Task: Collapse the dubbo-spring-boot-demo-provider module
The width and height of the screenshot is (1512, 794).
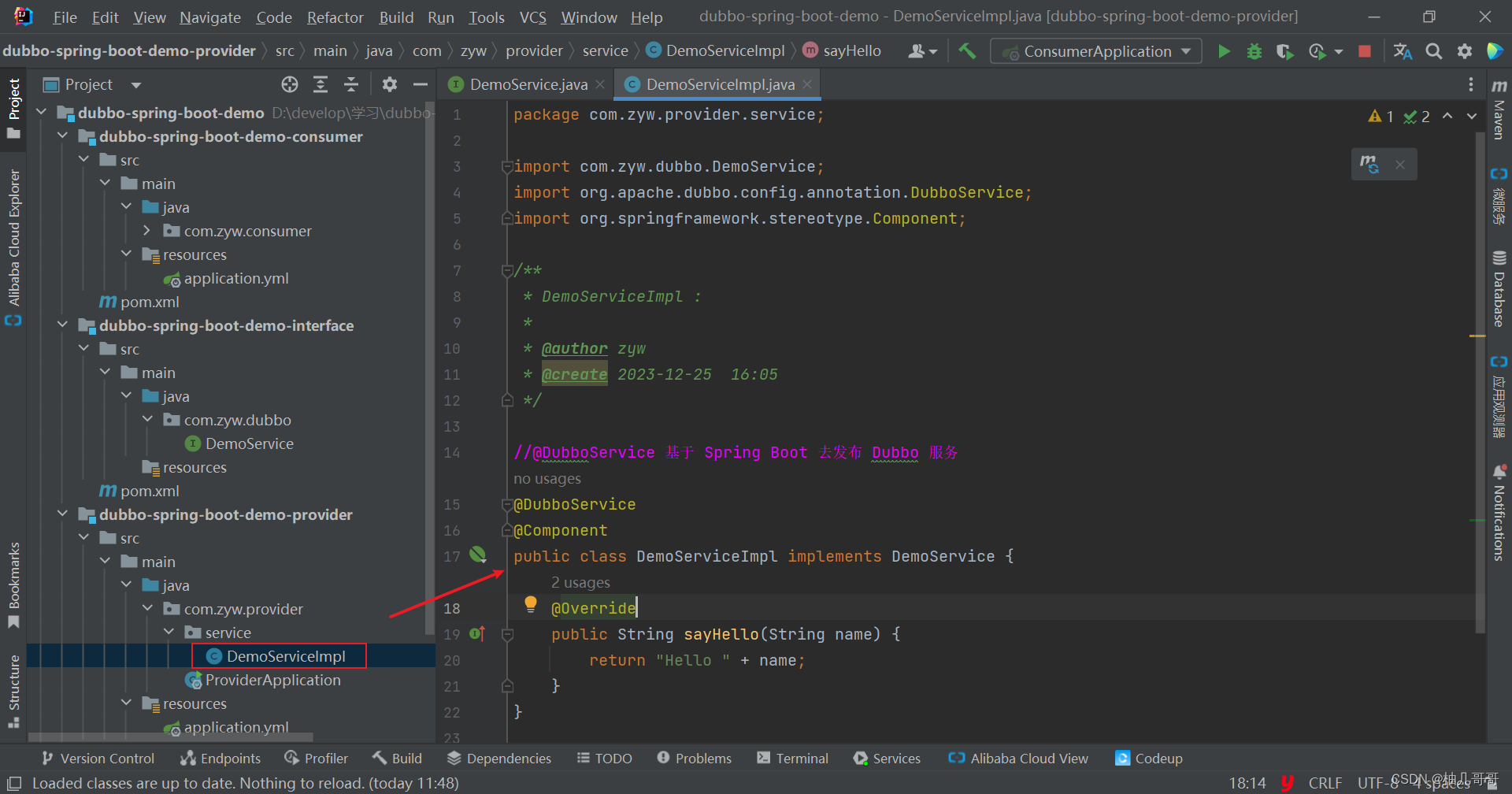Action: pyautogui.click(x=63, y=514)
